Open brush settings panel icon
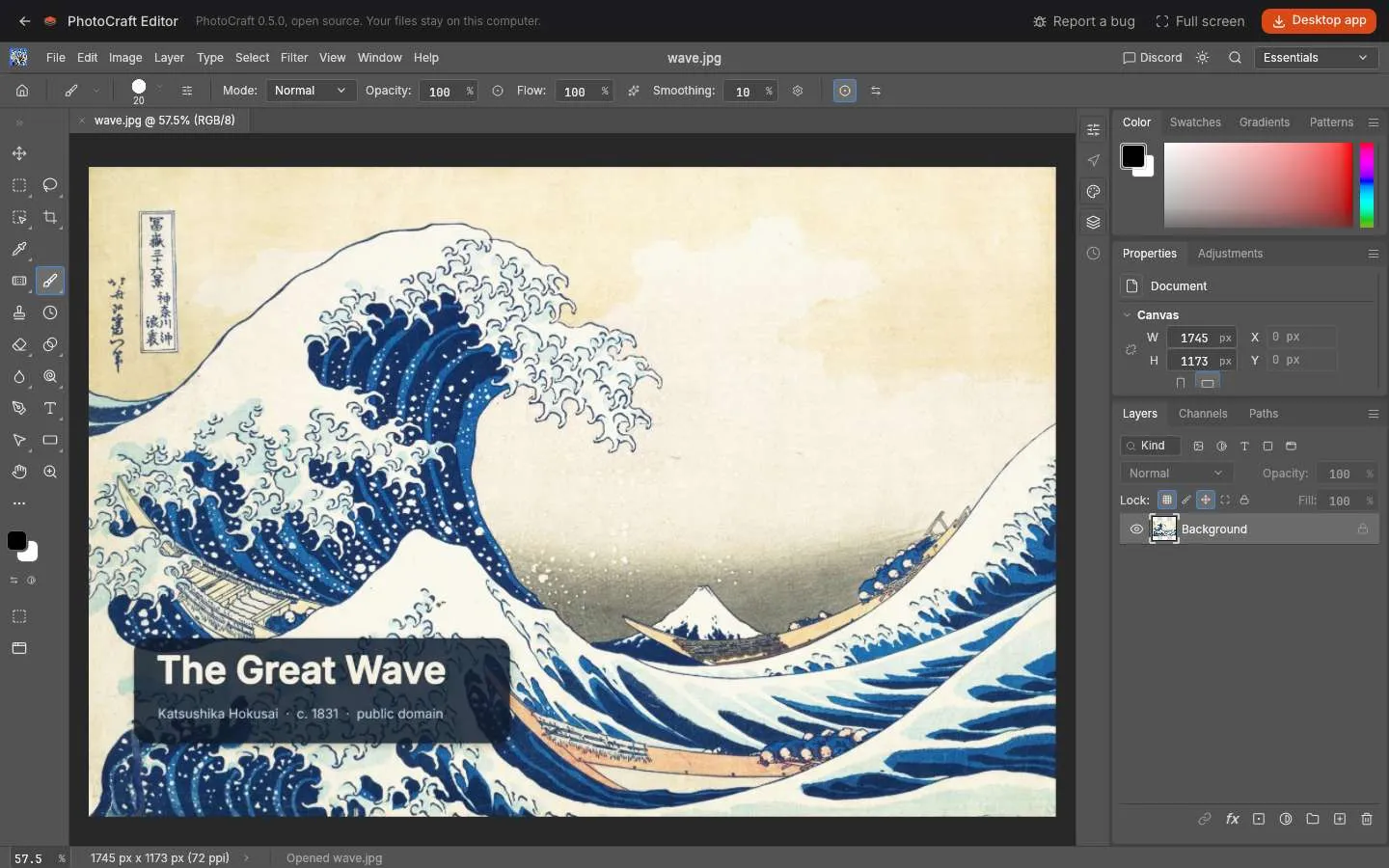 [x=187, y=91]
